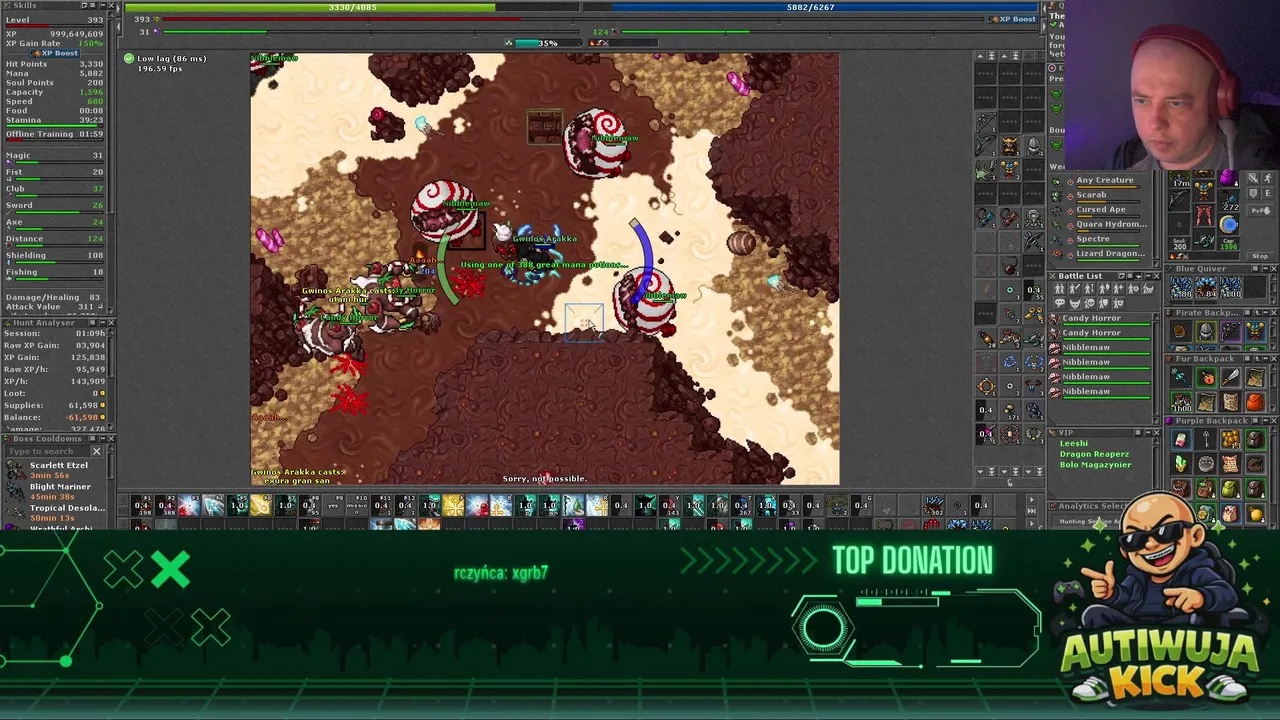Select Quara Hydrom entry in prey tracker
This screenshot has height=720, width=1280.
1099,225
